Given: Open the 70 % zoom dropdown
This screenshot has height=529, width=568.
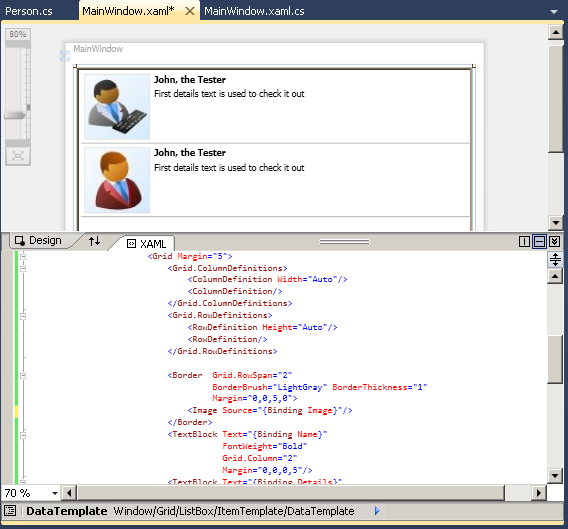Looking at the screenshot, I should pos(55,493).
